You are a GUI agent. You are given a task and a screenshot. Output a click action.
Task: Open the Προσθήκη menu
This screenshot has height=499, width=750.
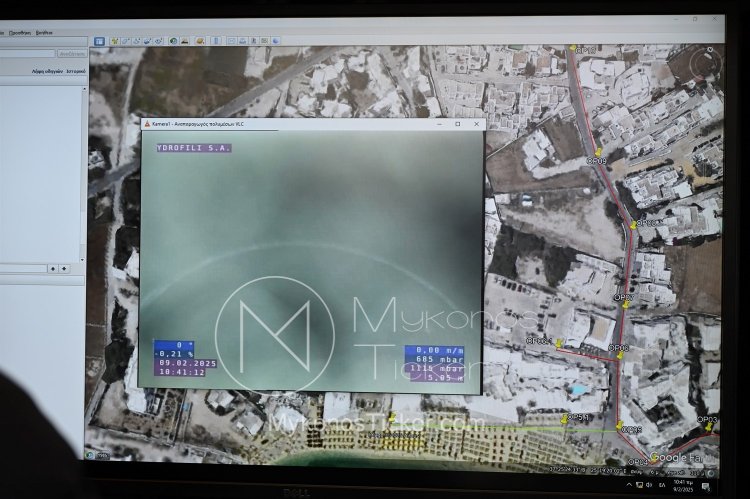(x=19, y=32)
